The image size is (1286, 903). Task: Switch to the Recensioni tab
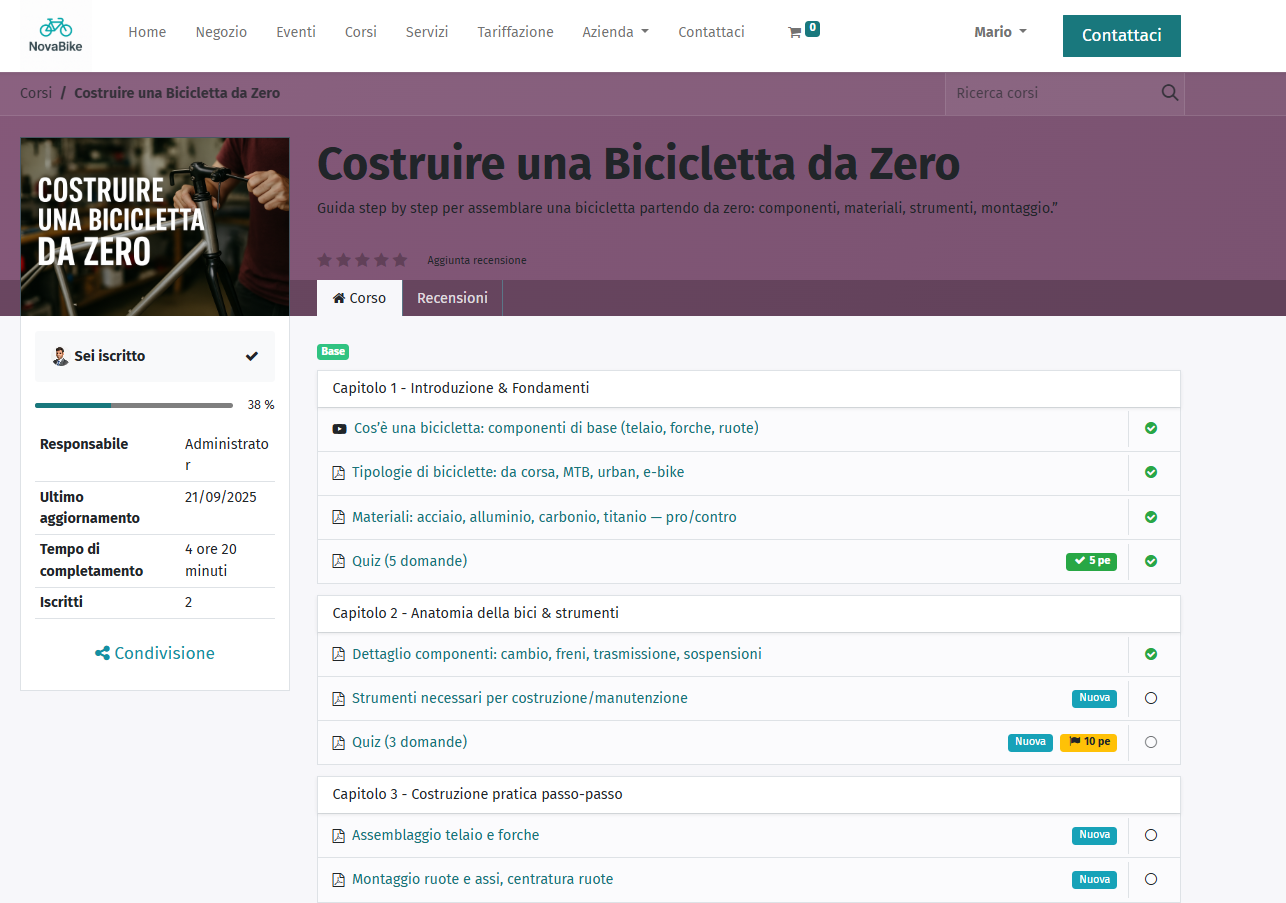(x=452, y=298)
